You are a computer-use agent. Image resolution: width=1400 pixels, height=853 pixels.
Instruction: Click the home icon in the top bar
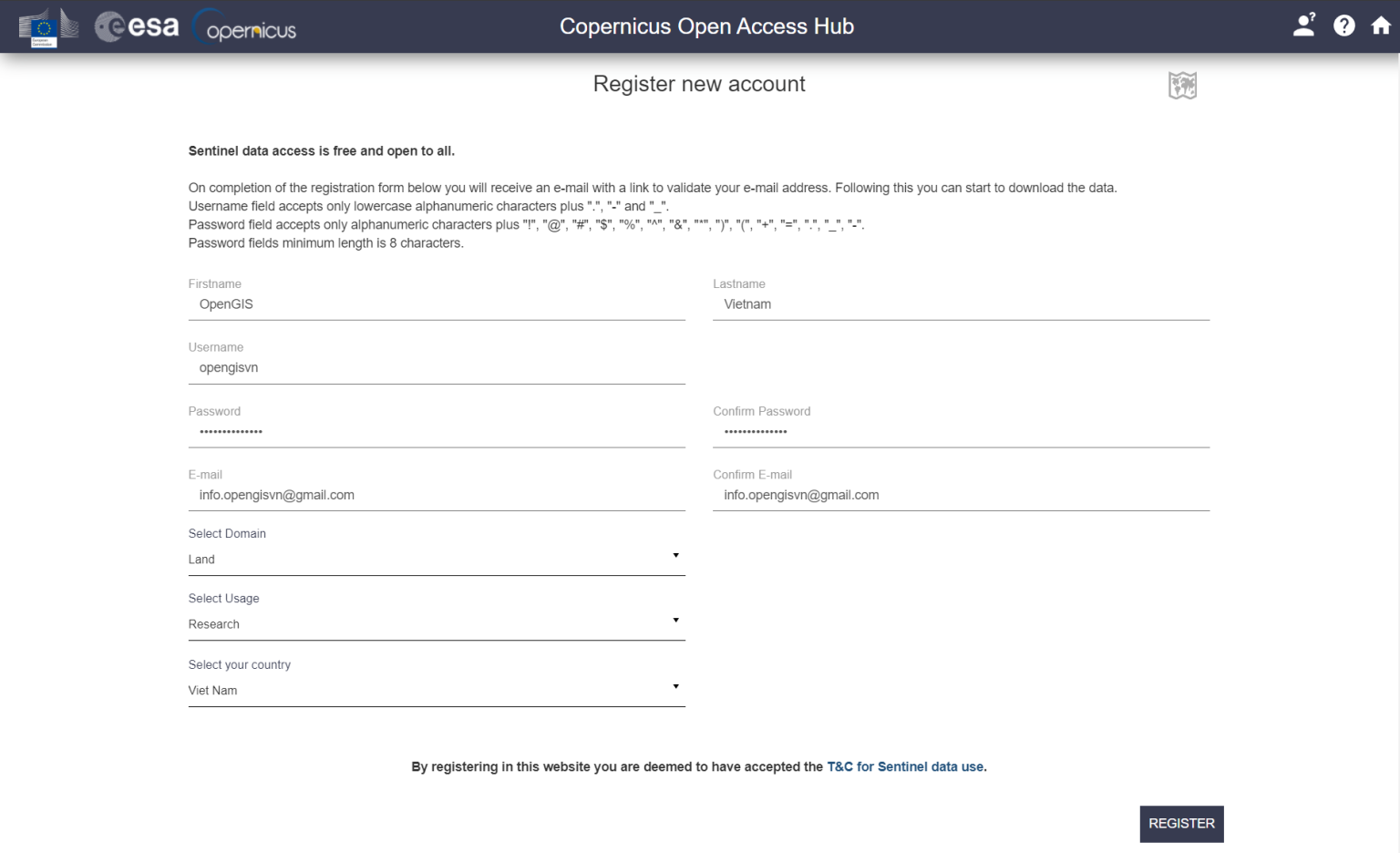(x=1381, y=26)
